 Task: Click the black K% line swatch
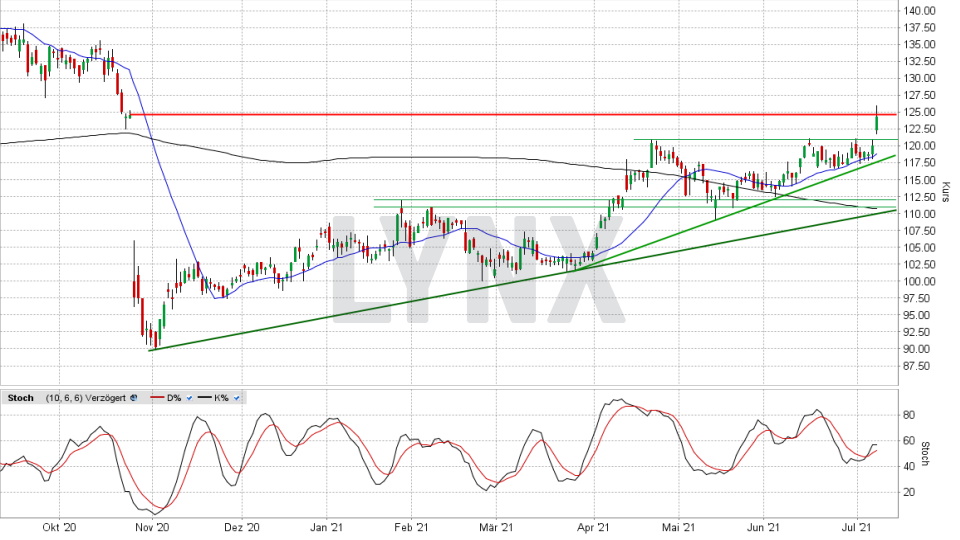(x=204, y=398)
